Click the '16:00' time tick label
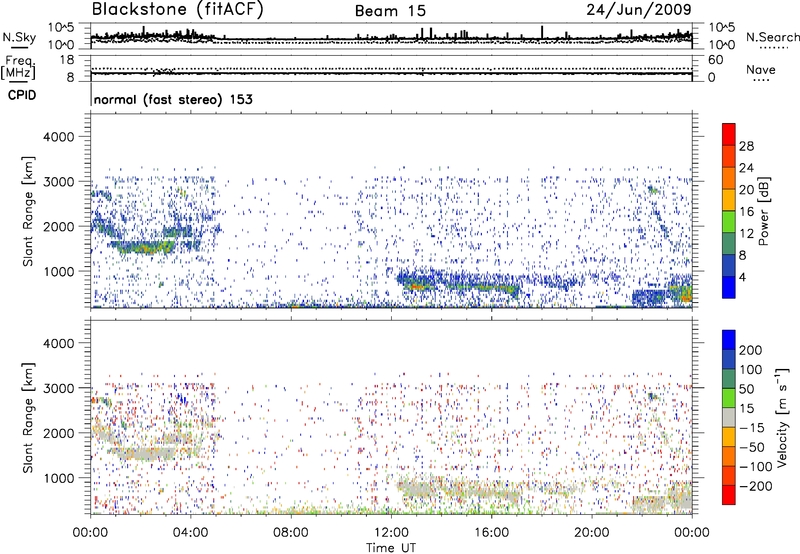Image resolution: width=800 pixels, height=554 pixels. [491, 533]
